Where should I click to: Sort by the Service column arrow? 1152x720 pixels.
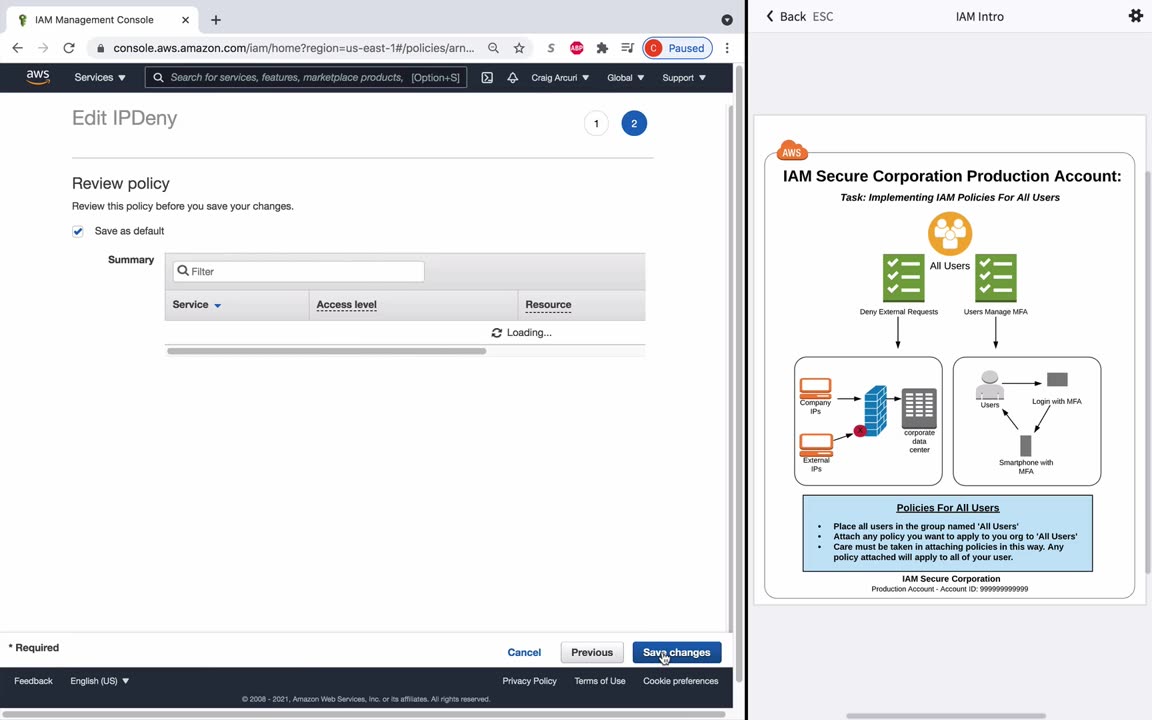(x=217, y=306)
